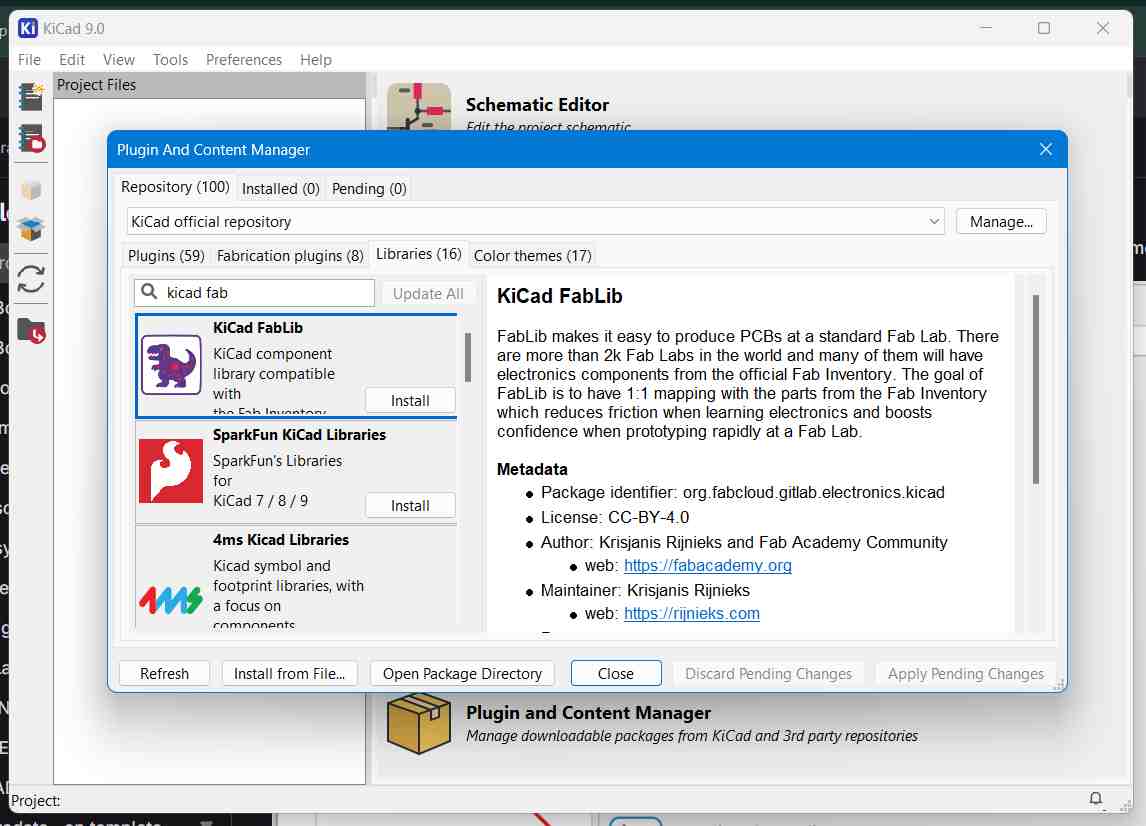
Task: Click the Schematic Editor launcher title
Action: pyautogui.click(x=537, y=105)
